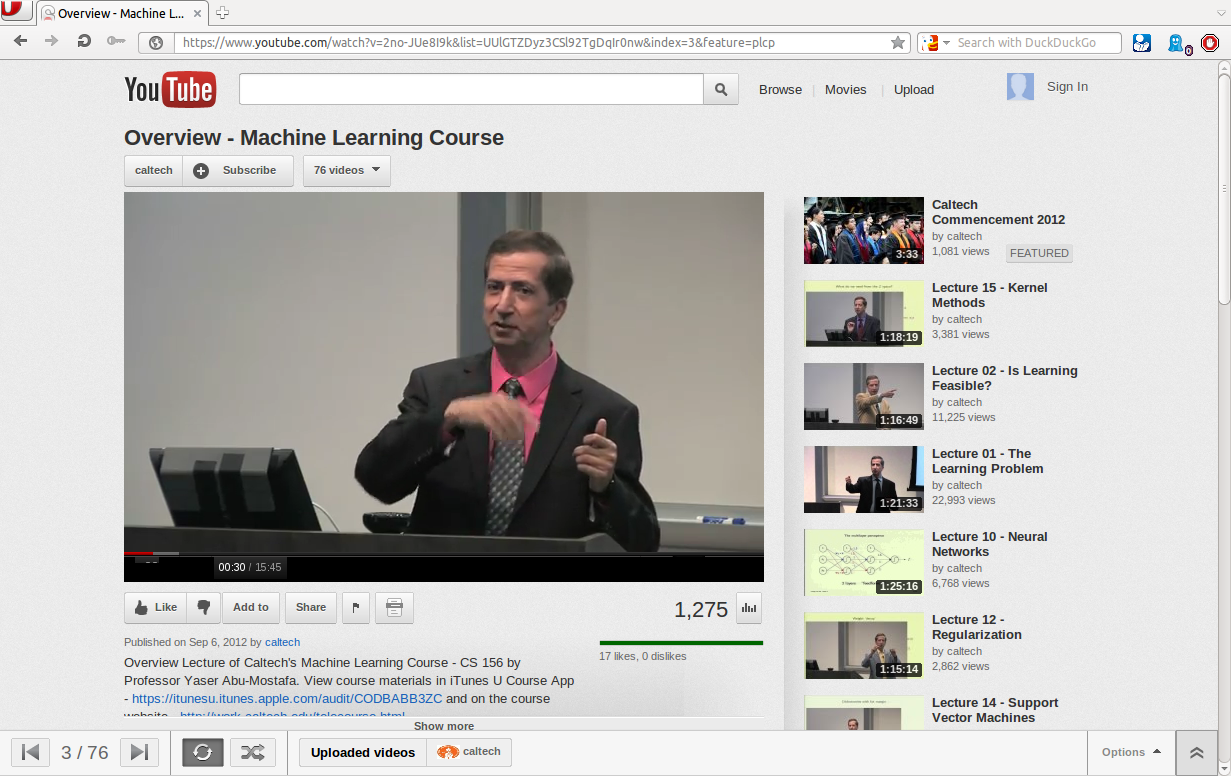
Task: Expand description with Show more
Action: click(x=444, y=726)
